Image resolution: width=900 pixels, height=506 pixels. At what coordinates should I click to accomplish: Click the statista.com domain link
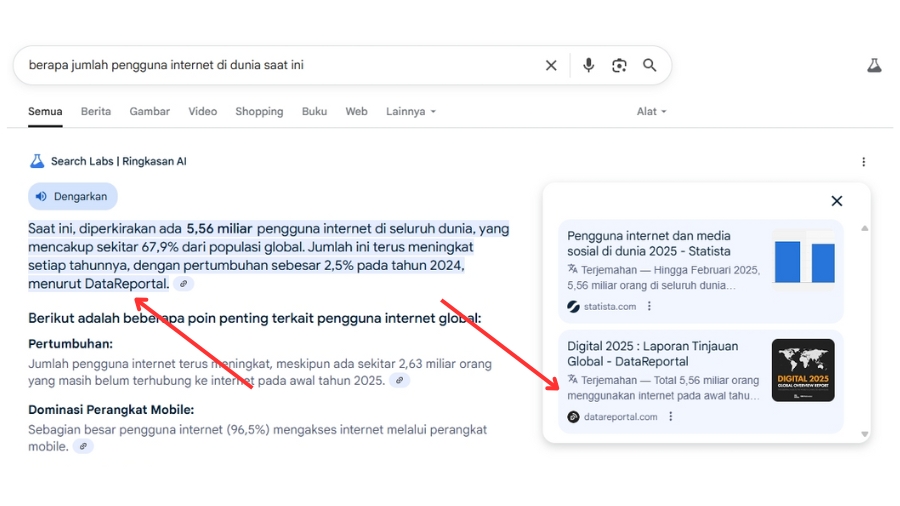point(610,307)
